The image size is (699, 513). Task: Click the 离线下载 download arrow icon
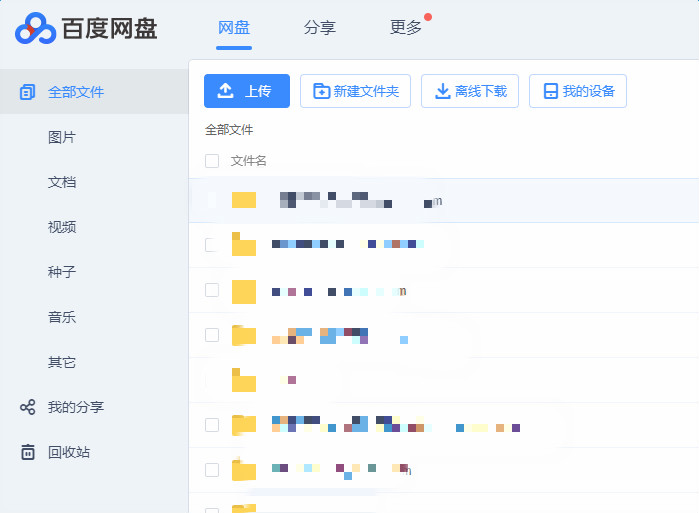[442, 91]
